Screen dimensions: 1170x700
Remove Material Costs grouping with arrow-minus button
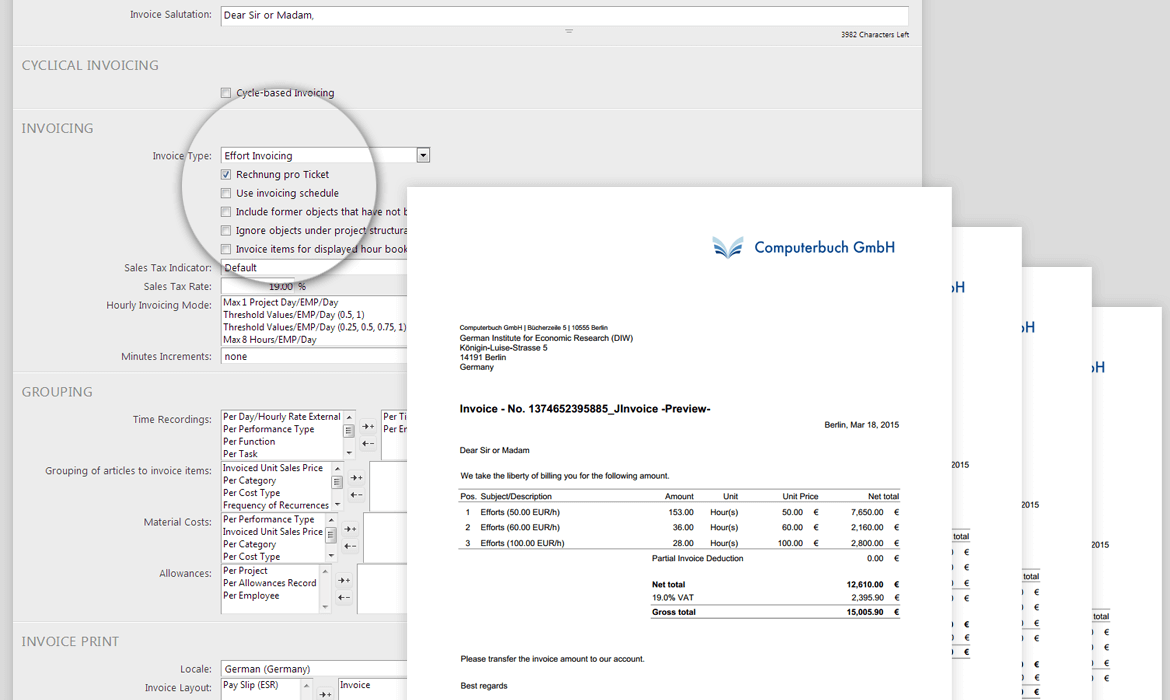point(350,546)
